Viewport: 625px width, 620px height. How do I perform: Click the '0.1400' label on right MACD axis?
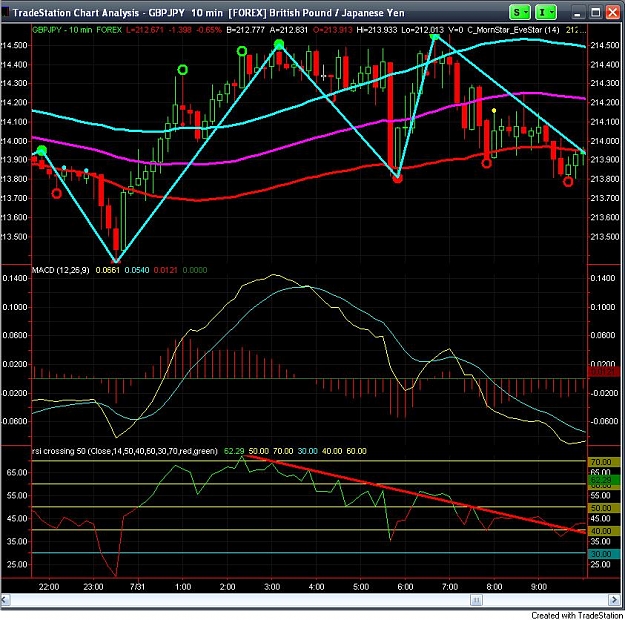(602, 278)
